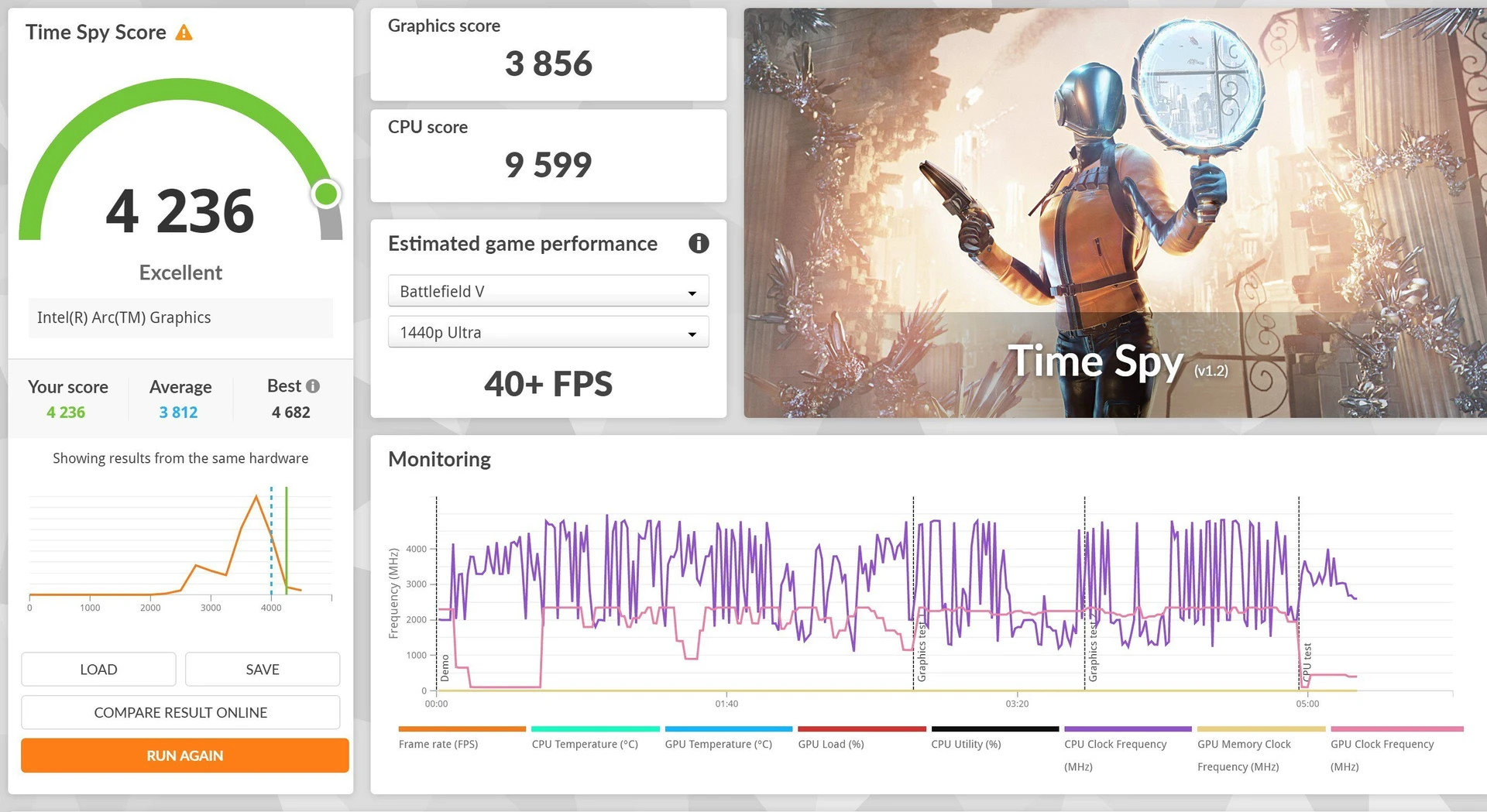Click the Time Spy benchmark artwork image
This screenshot has width=1487, height=812.
click(1115, 213)
